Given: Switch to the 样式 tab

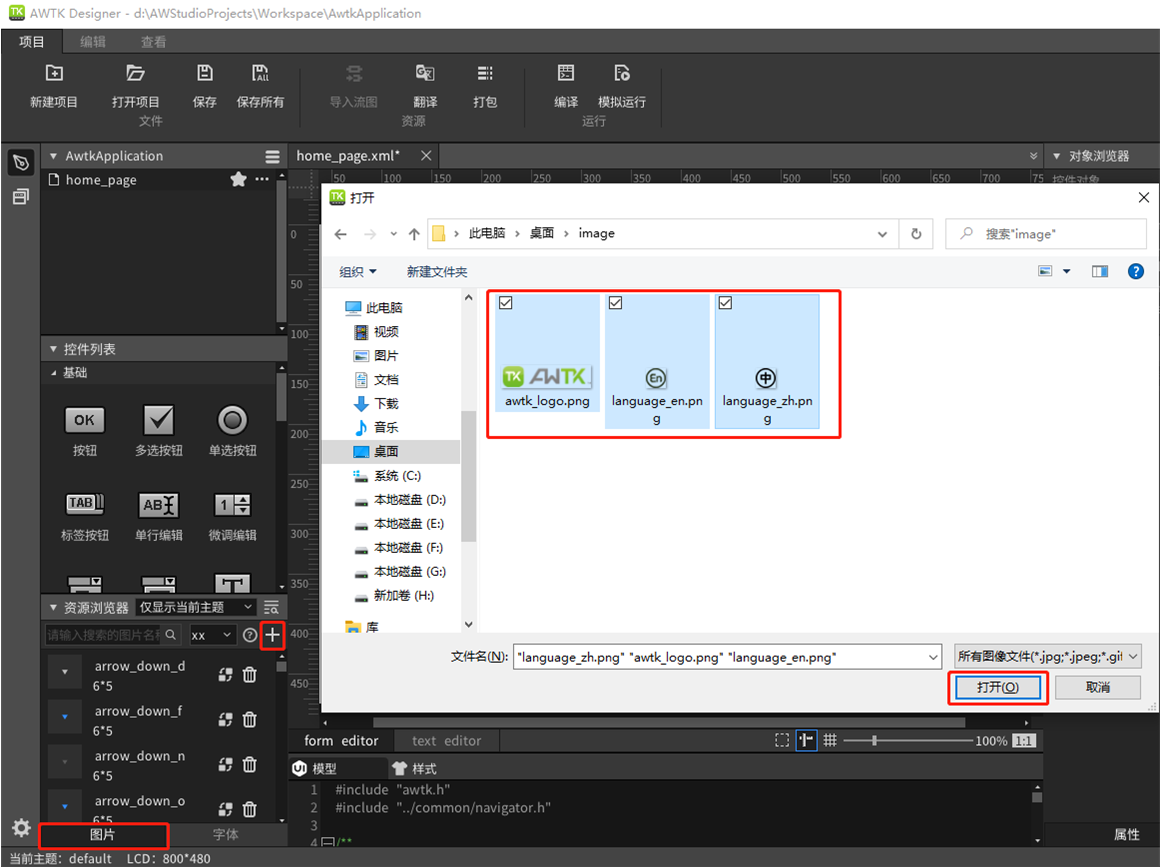Looking at the screenshot, I should pos(415,768).
